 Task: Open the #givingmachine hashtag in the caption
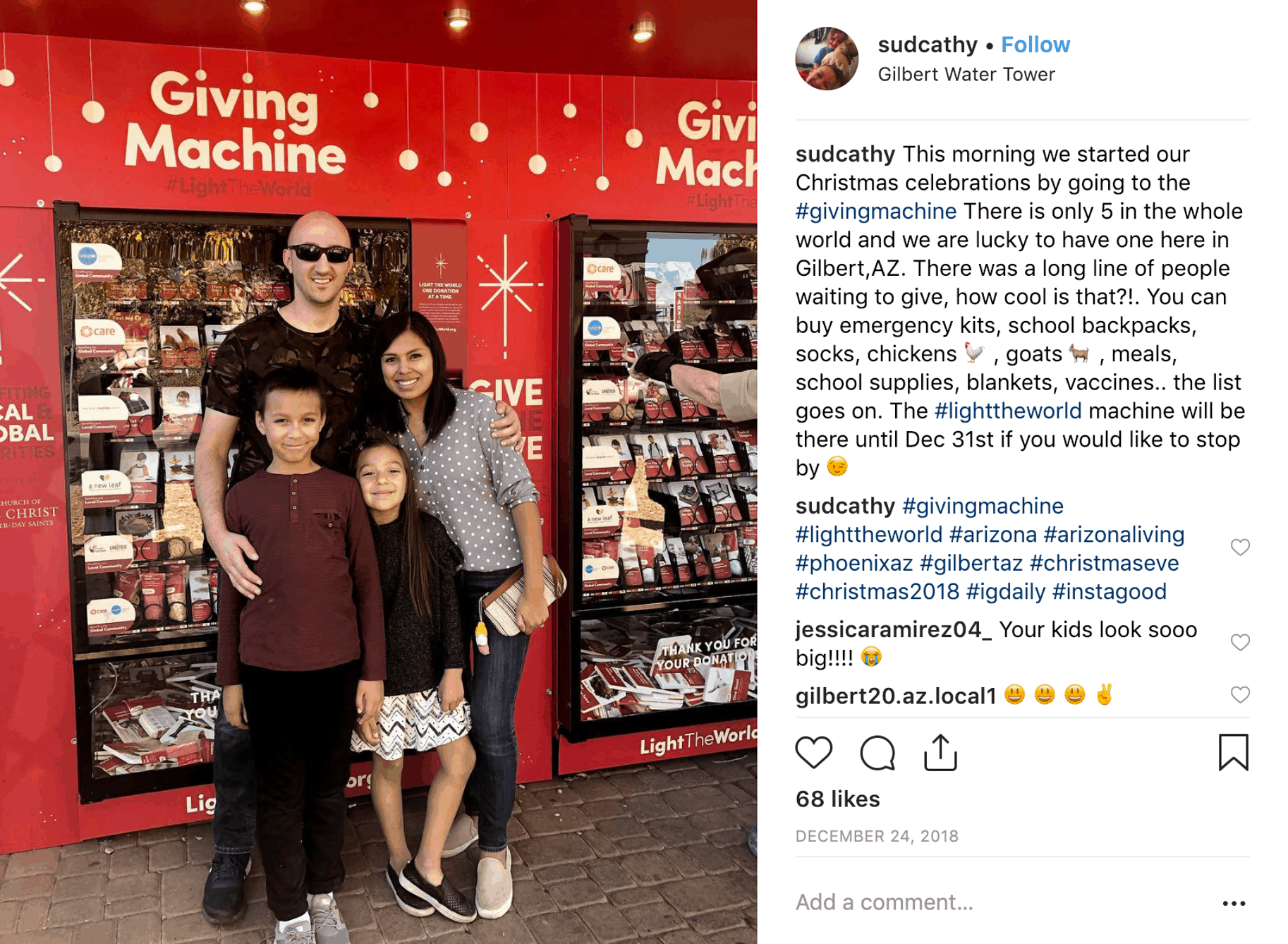click(876, 211)
